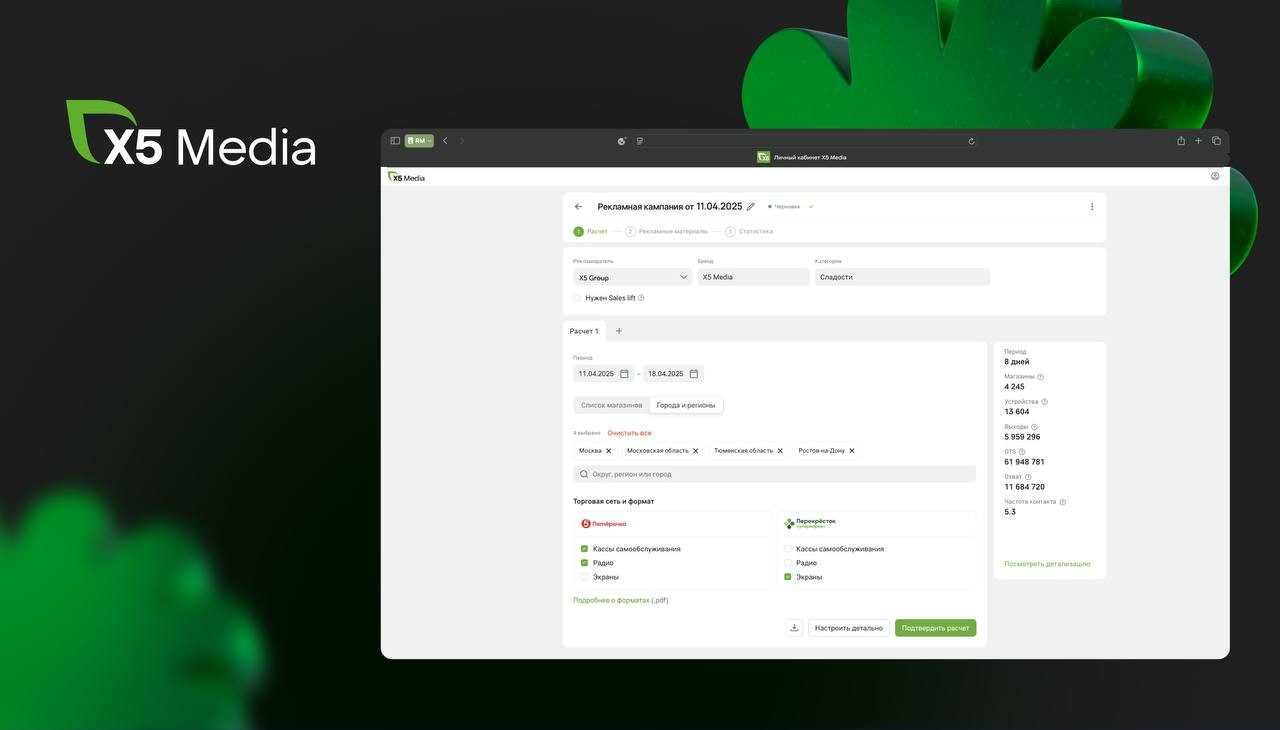1280x730 pixels.
Task: Select the Расчет step
Action: click(591, 231)
